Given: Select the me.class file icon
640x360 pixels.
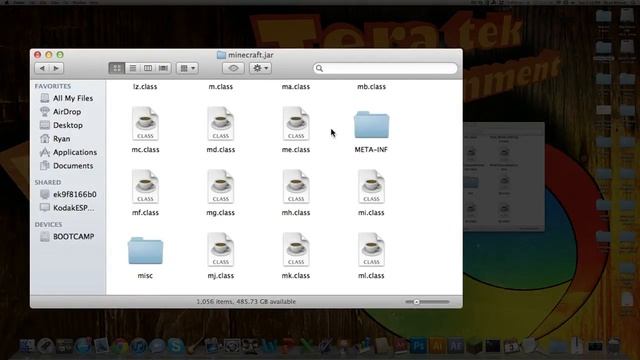Looking at the screenshot, I should tap(296, 124).
